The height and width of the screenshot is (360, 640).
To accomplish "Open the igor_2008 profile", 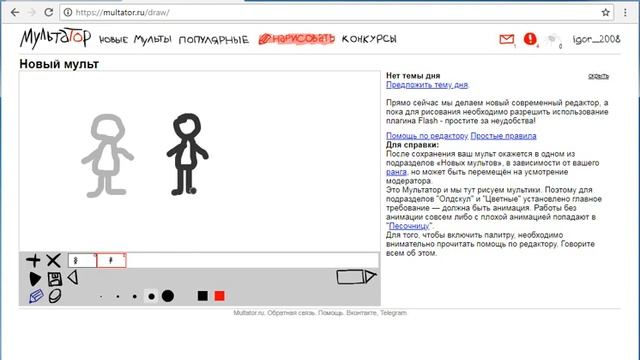I will pyautogui.click(x=596, y=39).
